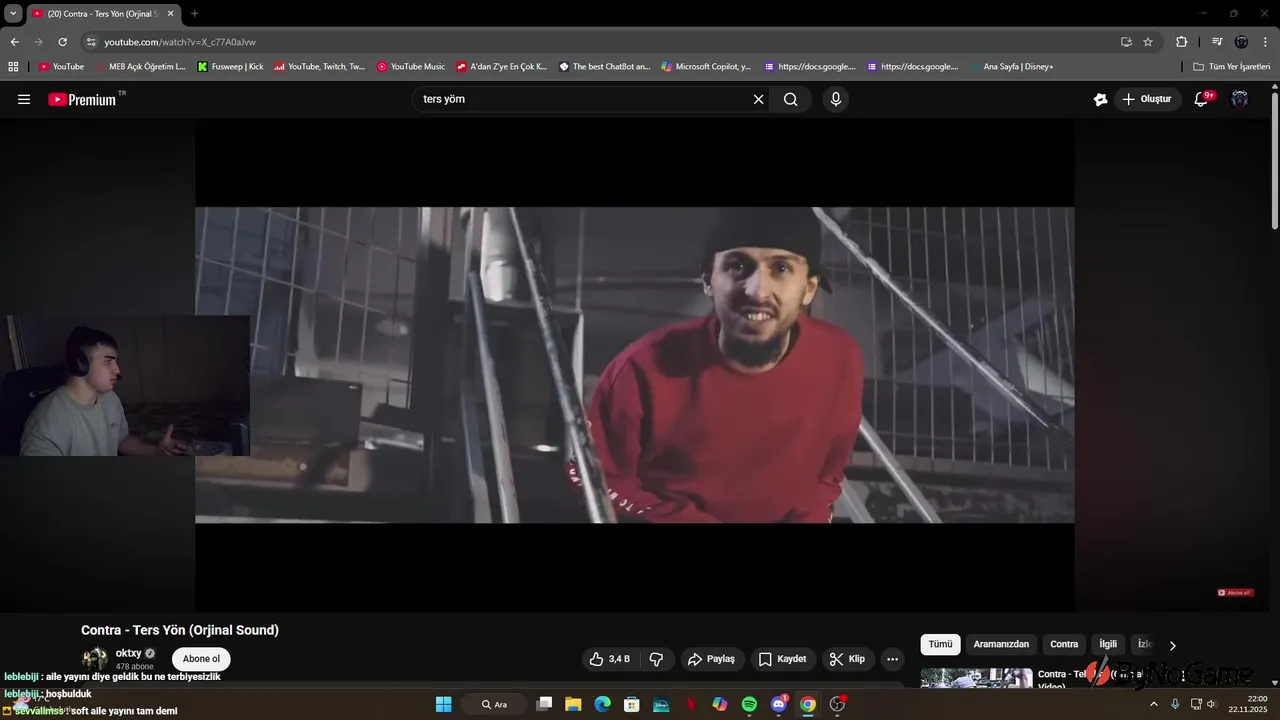
Task: Show more filter chips with right arrow
Action: [x=1172, y=645]
